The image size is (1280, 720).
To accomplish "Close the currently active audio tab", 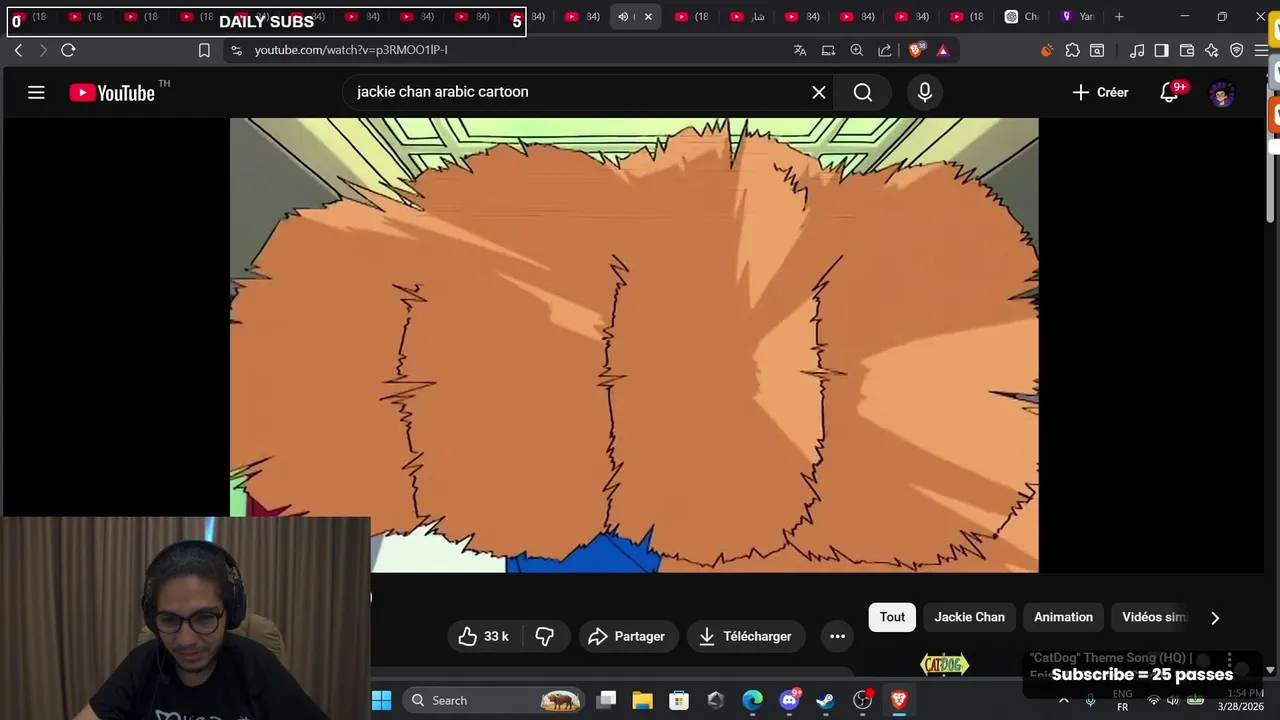I will 648,16.
